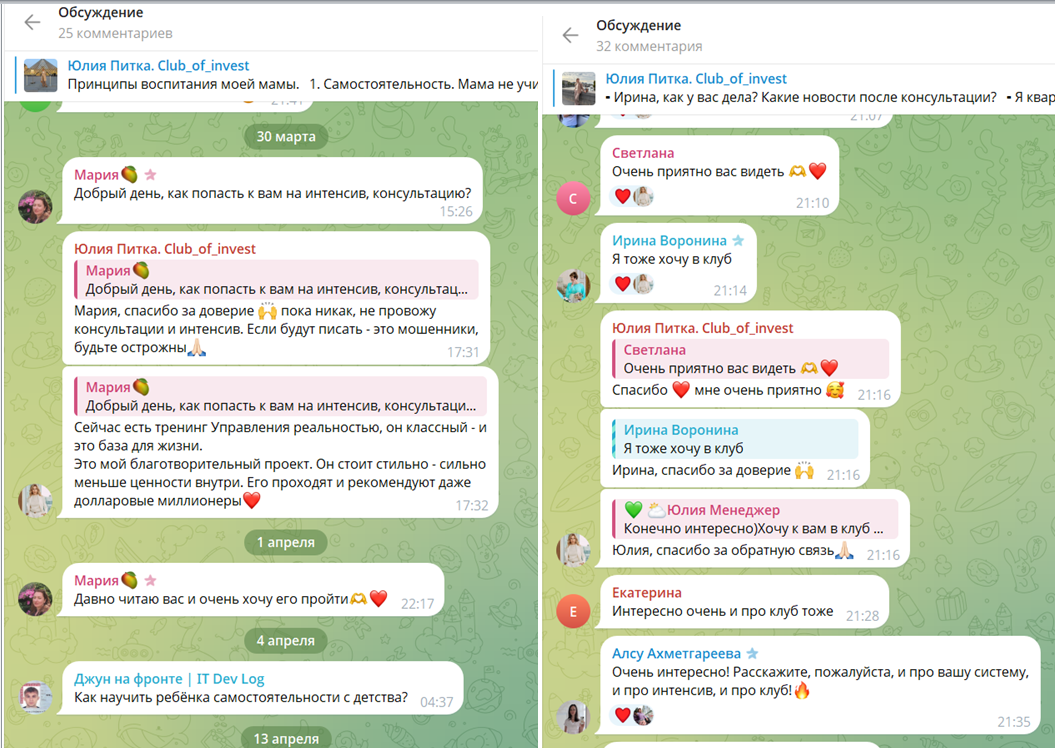
Task: Jump to quoted Юлия Менеджер message
Action: coord(755,519)
